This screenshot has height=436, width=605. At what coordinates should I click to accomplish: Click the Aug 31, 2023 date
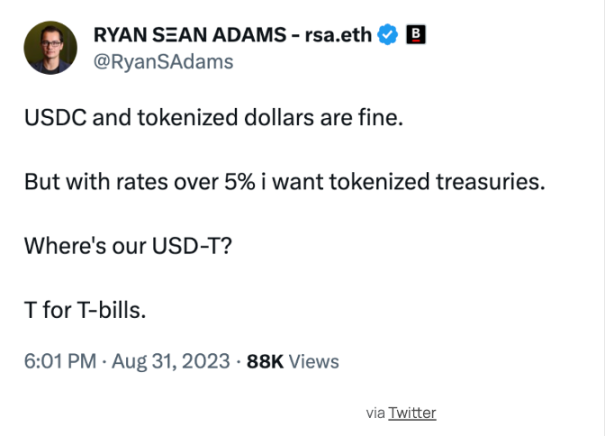(x=171, y=362)
